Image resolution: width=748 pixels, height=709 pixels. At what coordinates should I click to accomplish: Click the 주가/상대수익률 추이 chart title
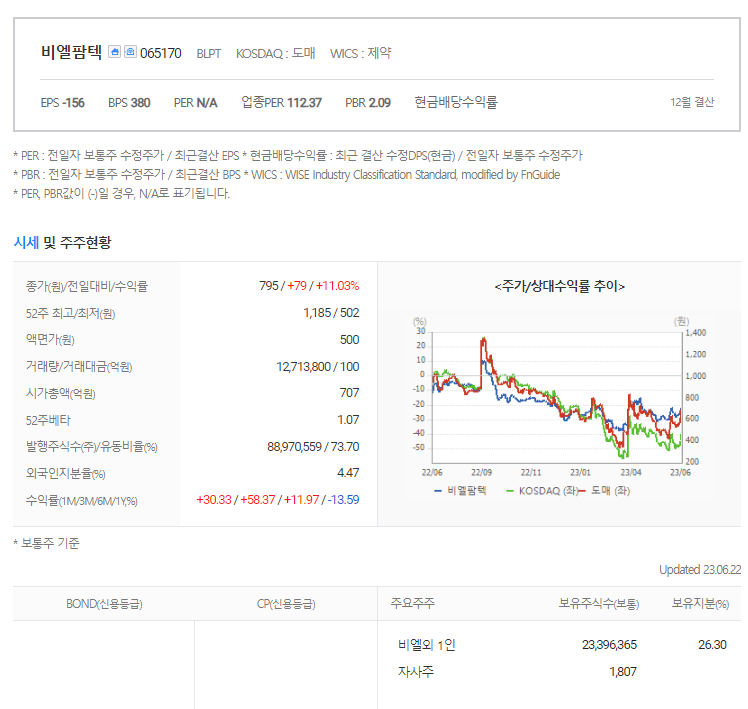[x=560, y=286]
